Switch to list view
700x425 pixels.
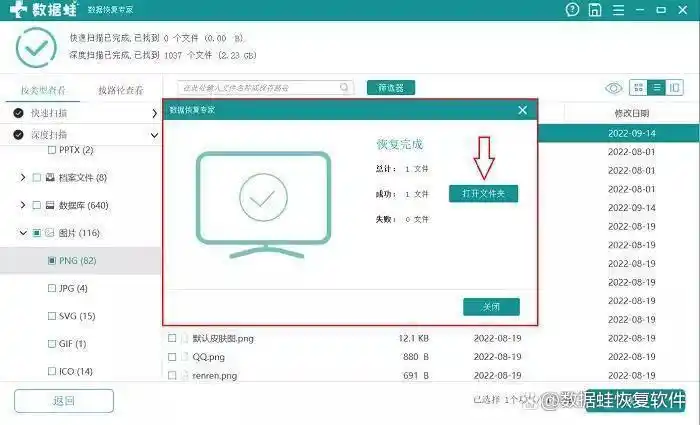tap(656, 88)
